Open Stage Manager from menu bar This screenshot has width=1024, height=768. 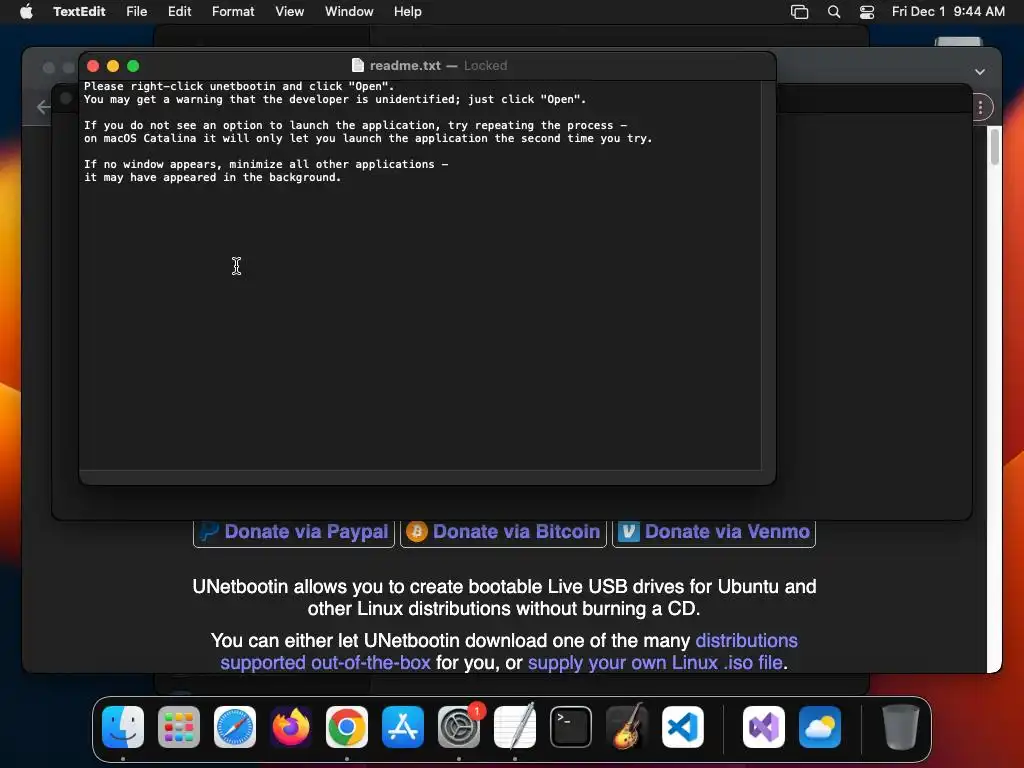coord(799,12)
